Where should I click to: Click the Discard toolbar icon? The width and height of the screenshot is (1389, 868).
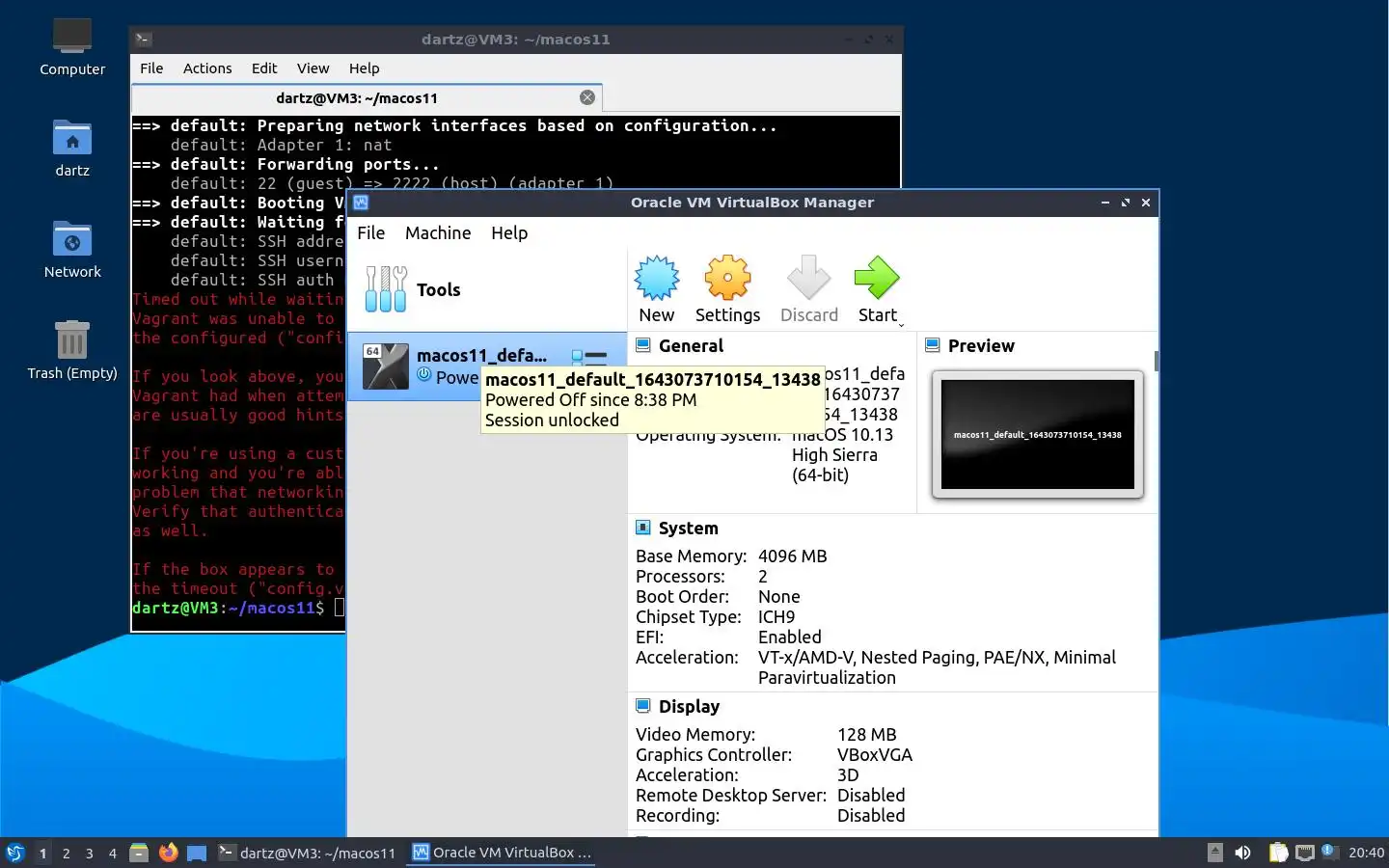click(808, 289)
